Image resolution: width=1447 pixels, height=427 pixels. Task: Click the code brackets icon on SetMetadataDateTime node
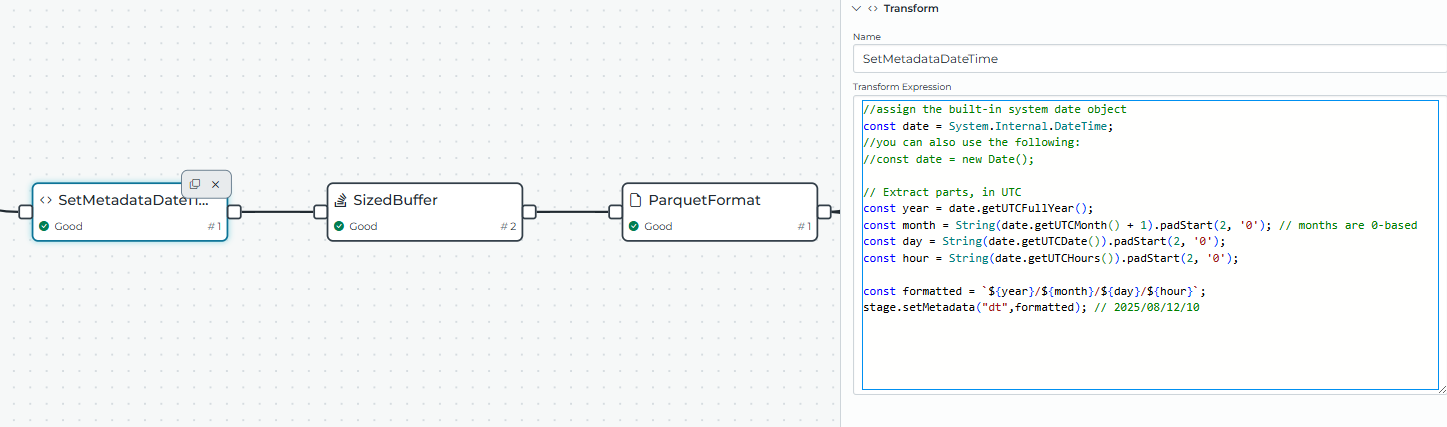click(x=46, y=200)
